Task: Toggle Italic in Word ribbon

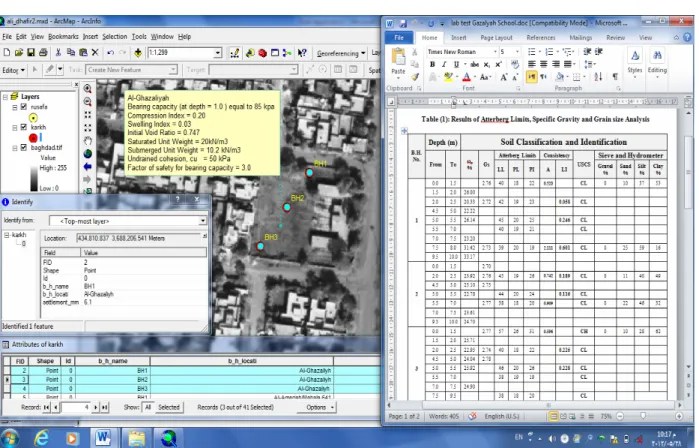Action: pos(444,65)
